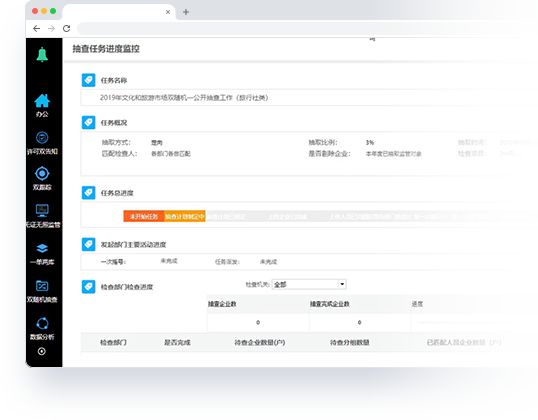Open the 无证无照监管 monitor icon
The width and height of the screenshot is (538, 420).
[42, 210]
